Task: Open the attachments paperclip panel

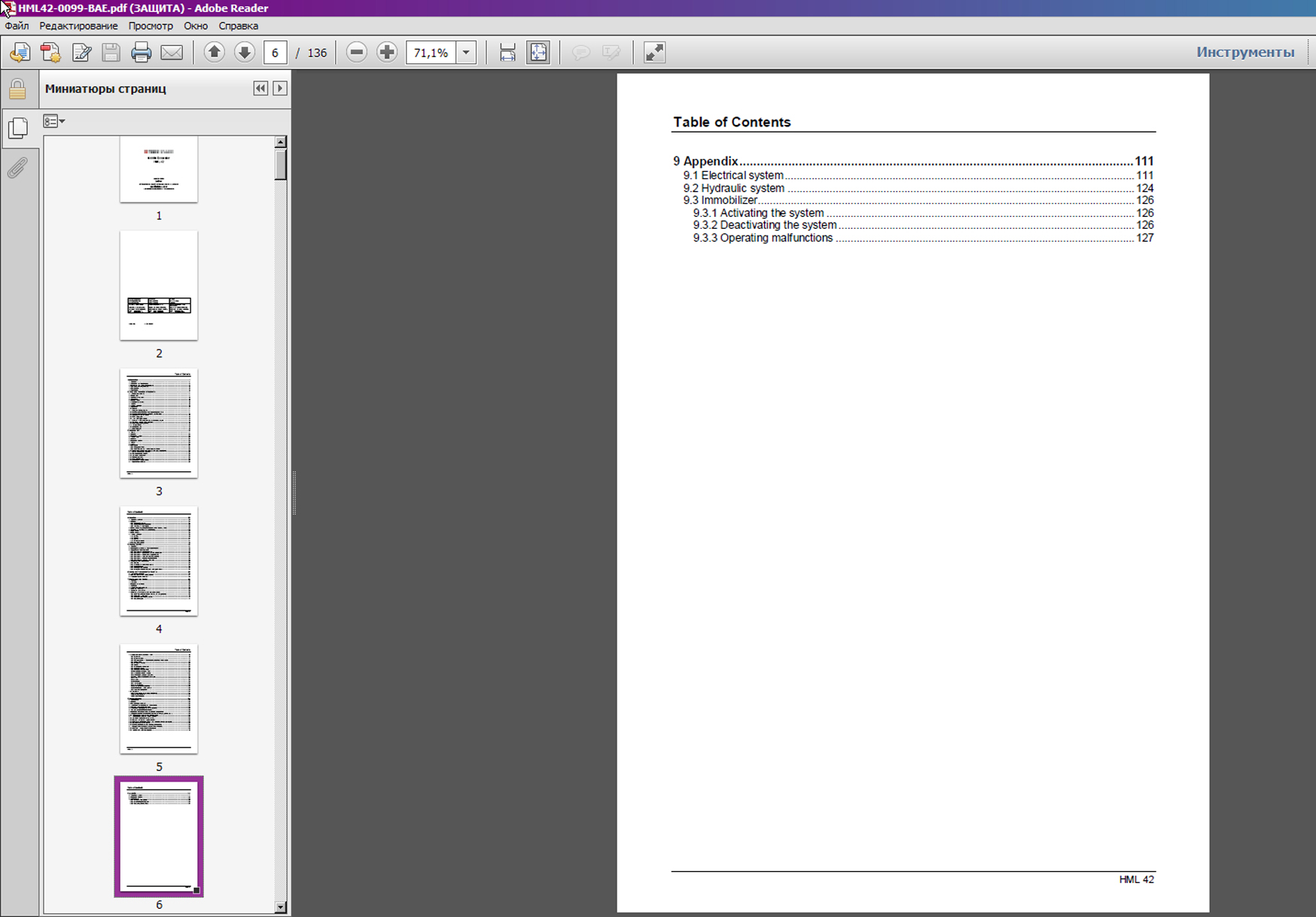Action: [x=17, y=167]
